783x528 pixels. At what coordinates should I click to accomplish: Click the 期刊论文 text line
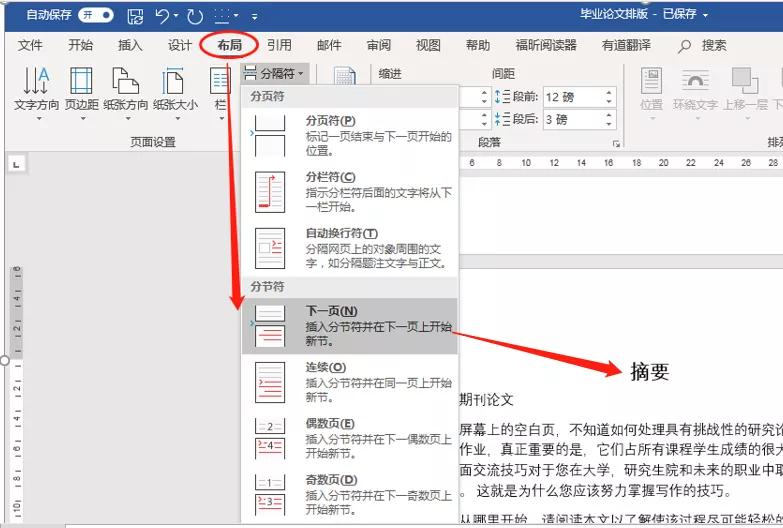pos(486,400)
